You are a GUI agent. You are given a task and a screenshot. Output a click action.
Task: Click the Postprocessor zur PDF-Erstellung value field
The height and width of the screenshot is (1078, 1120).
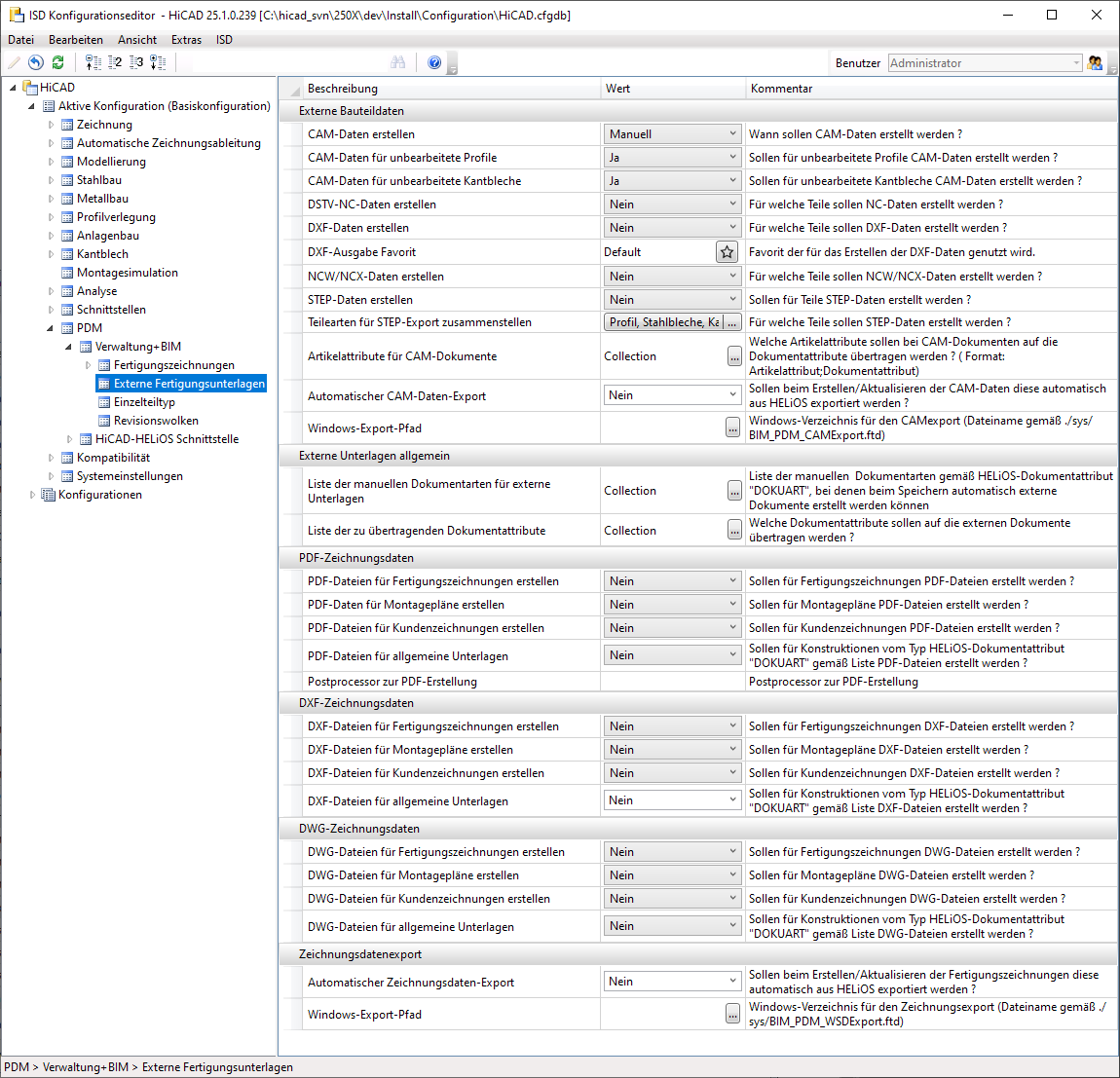(672, 683)
